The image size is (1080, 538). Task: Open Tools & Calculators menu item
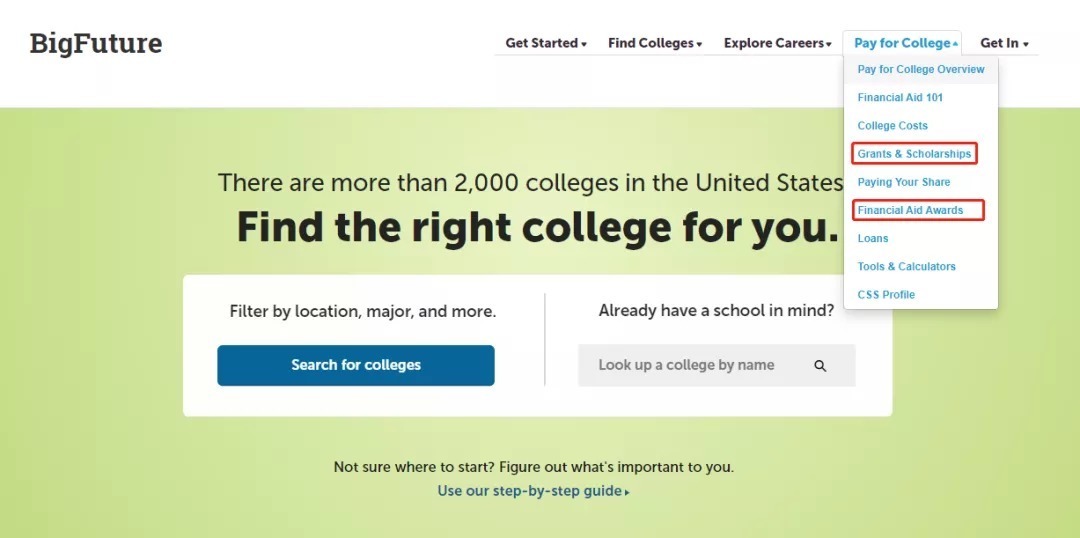(907, 266)
